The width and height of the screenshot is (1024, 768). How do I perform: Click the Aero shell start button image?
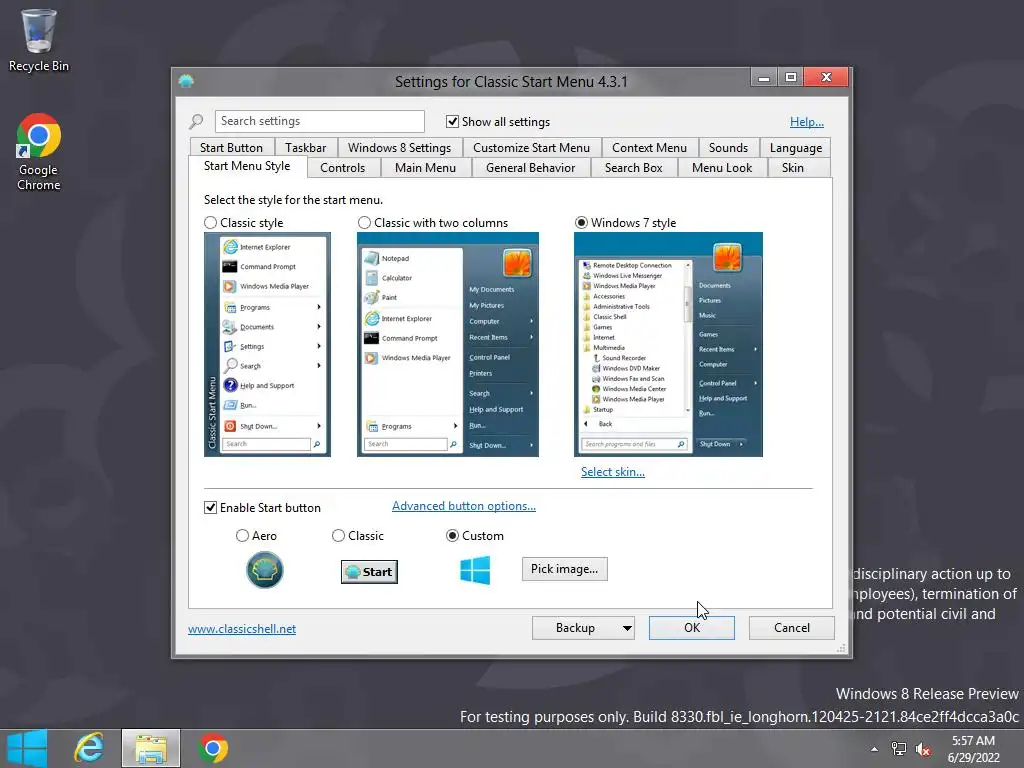click(264, 569)
